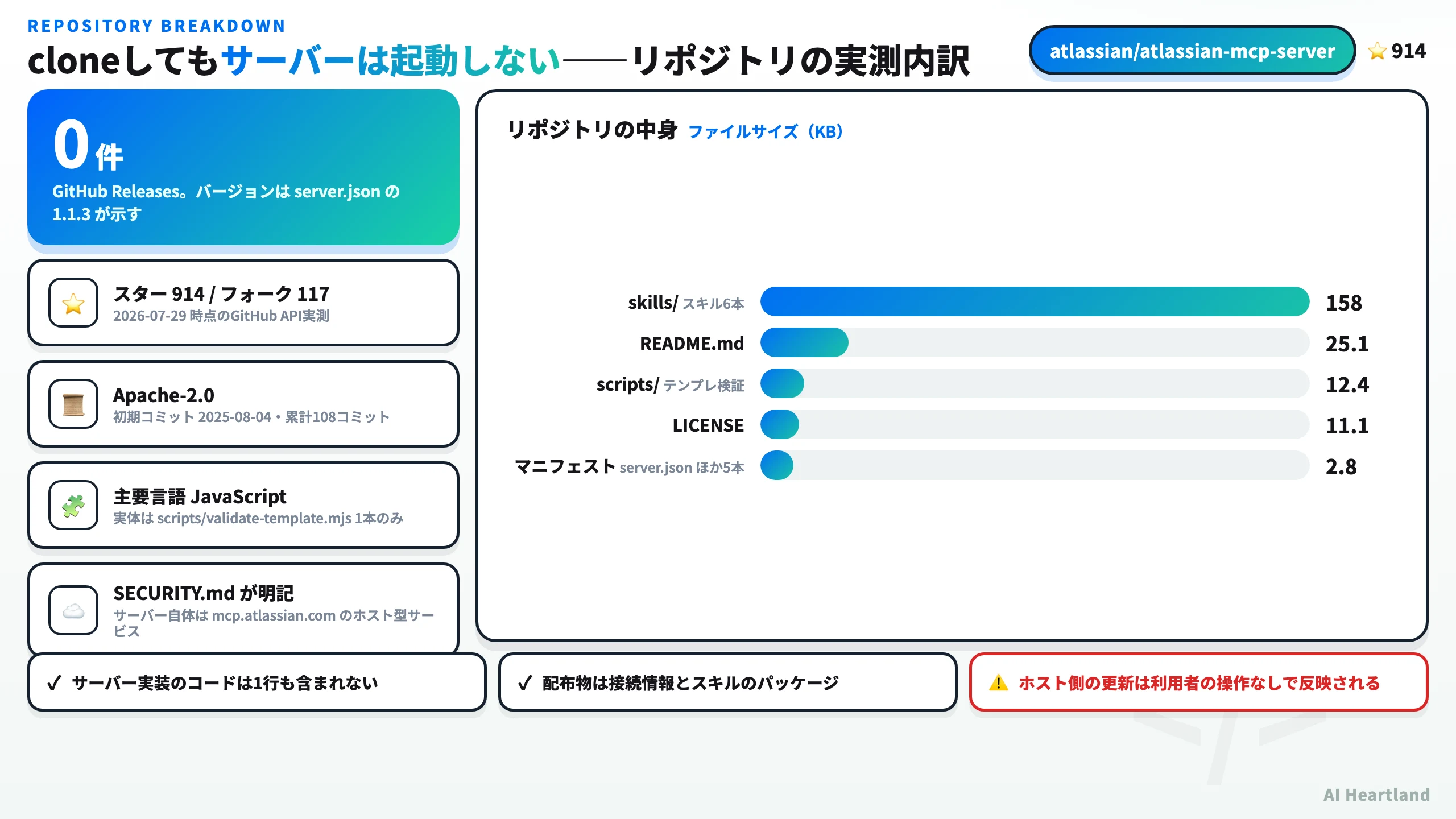The image size is (1456, 819).
Task: Click the value 11.1 beside LICENSE bar
Action: [x=1347, y=425]
